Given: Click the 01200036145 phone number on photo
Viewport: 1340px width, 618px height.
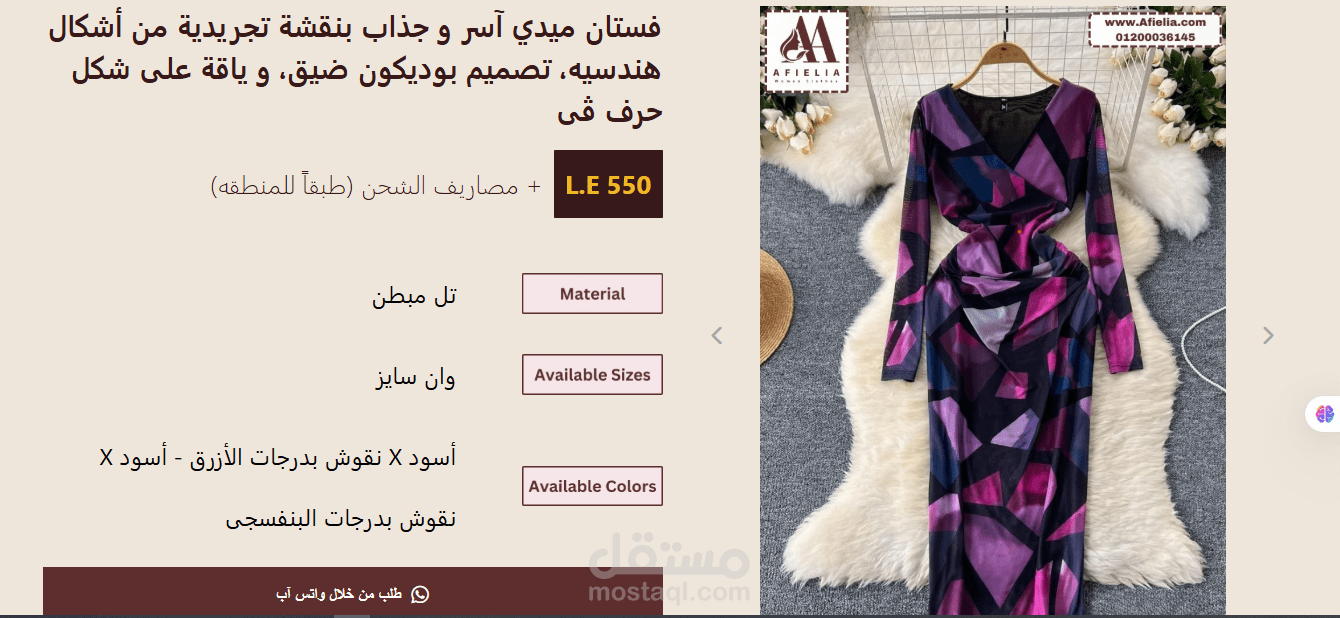Looking at the screenshot, I should coord(1155,37).
